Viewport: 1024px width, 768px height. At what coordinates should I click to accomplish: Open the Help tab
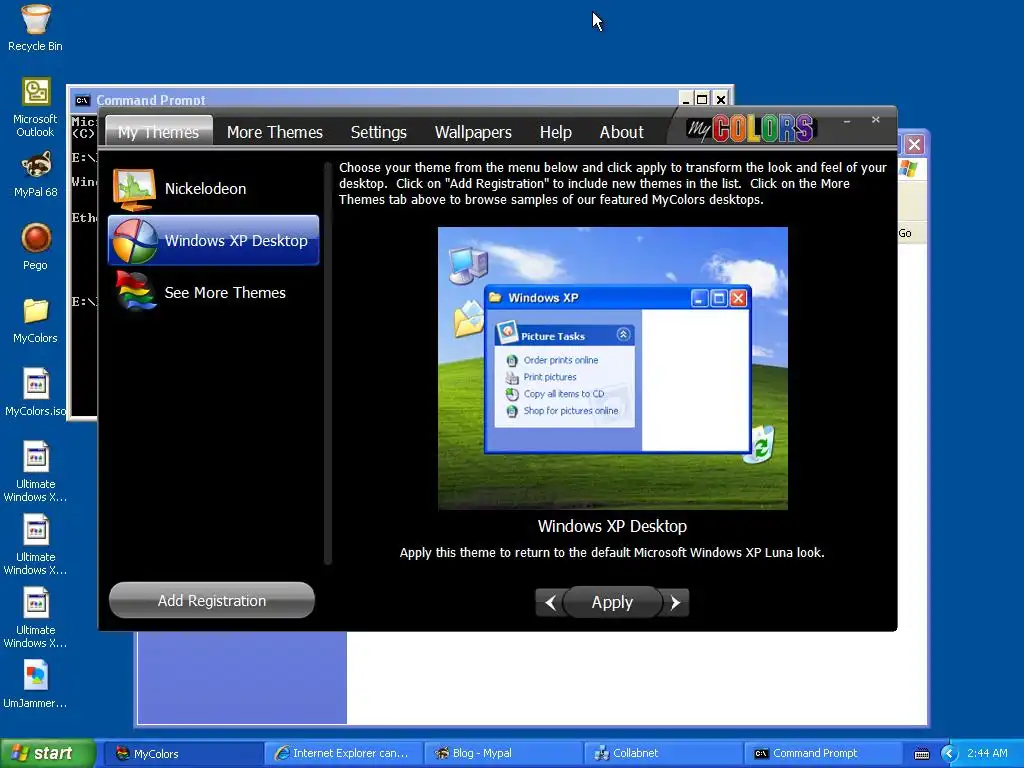click(x=556, y=132)
